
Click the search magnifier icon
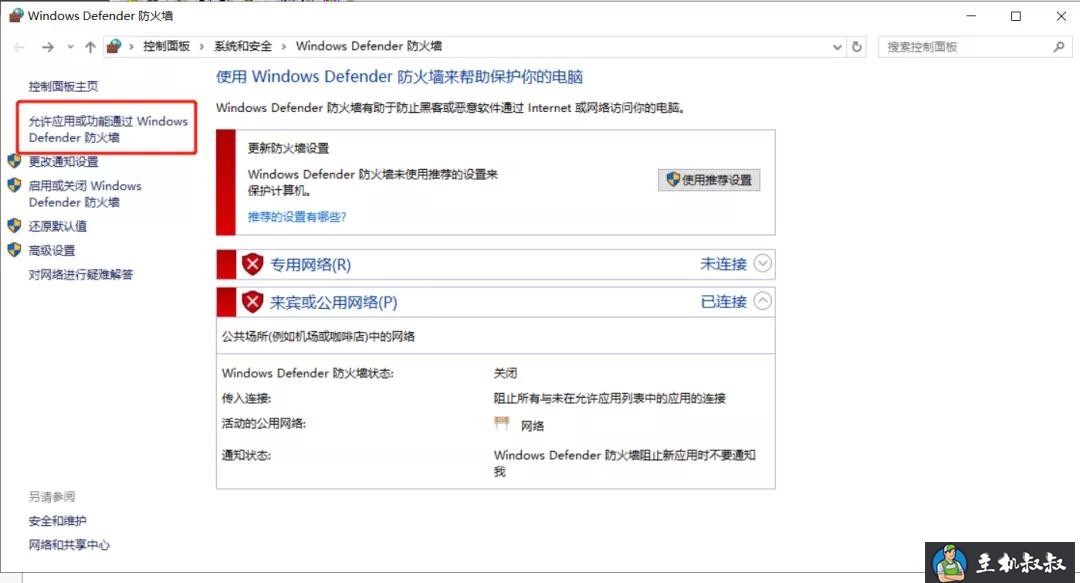point(1059,47)
